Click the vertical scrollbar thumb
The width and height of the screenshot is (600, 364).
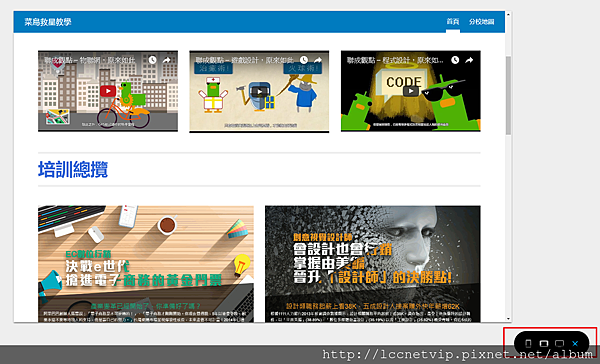[508, 95]
